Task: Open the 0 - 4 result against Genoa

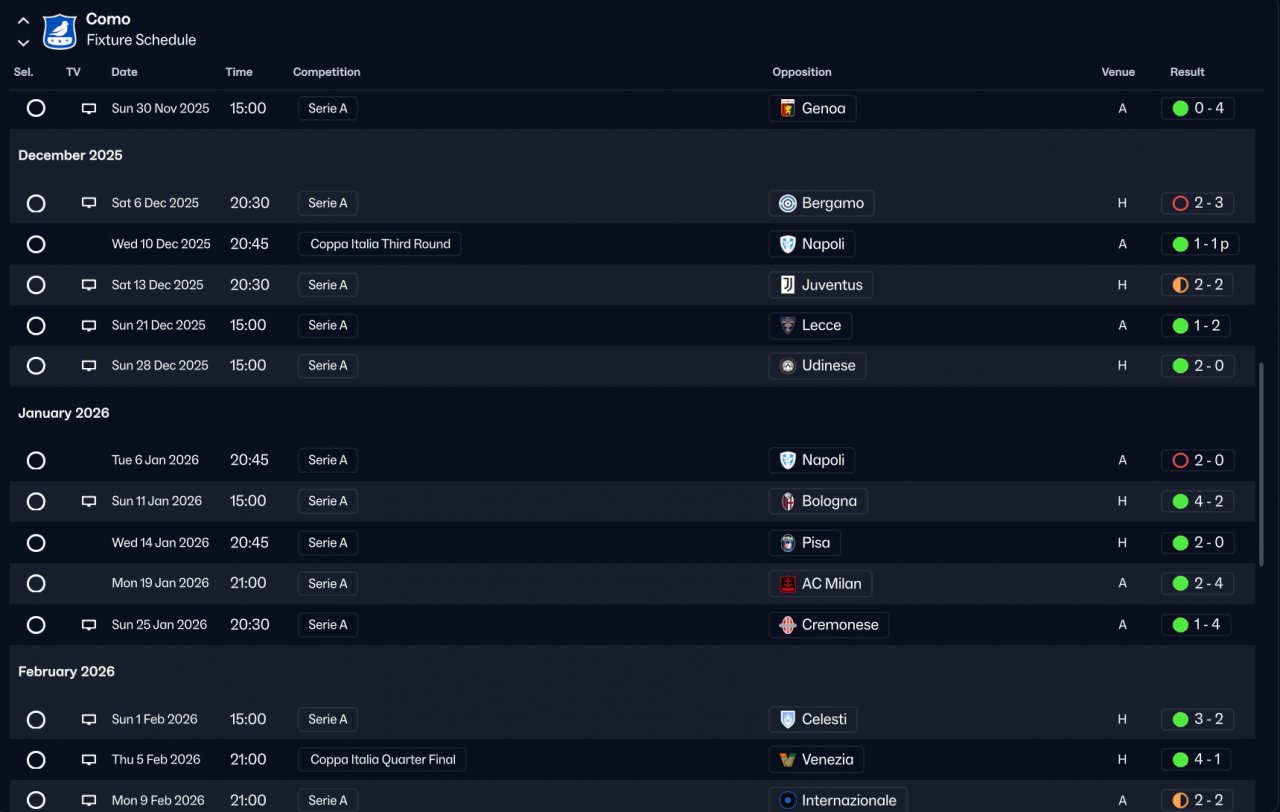Action: tap(1198, 108)
